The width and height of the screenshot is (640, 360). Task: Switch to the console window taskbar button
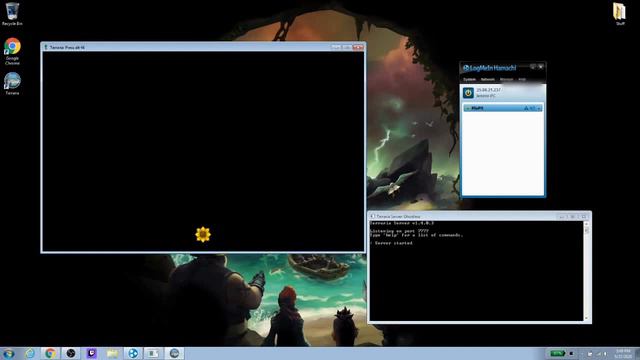click(153, 353)
